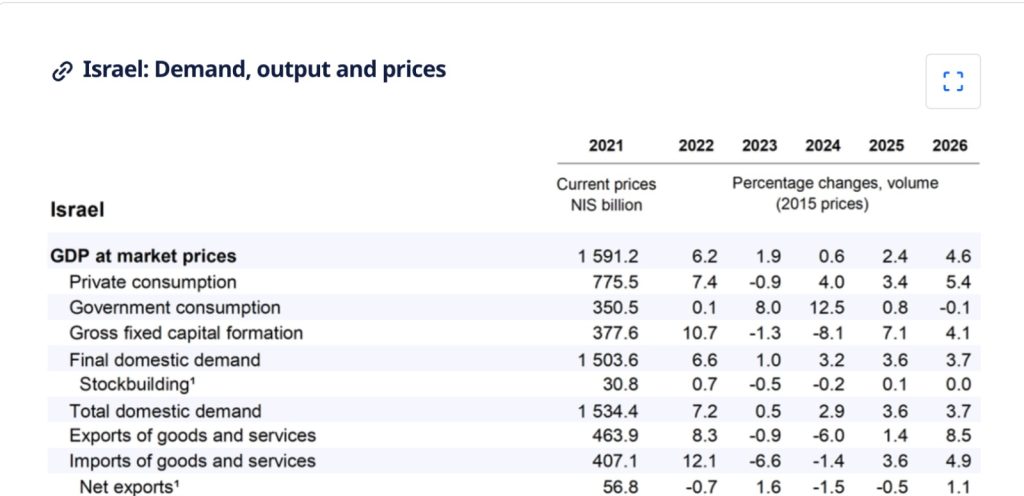This screenshot has height=496, width=1024.
Task: Open the Israel: Demand, output and prices heading
Action: pos(264,70)
